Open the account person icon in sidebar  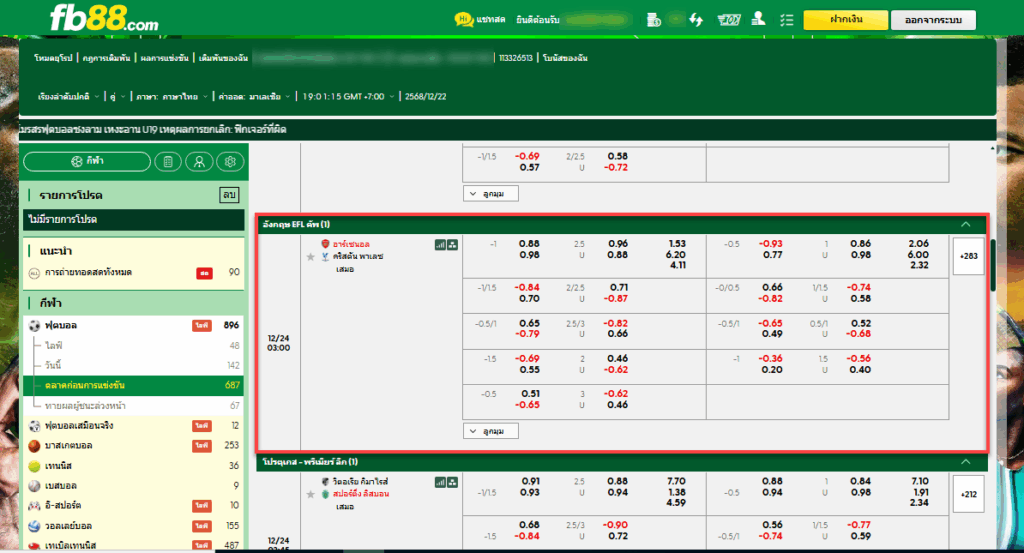coord(199,162)
